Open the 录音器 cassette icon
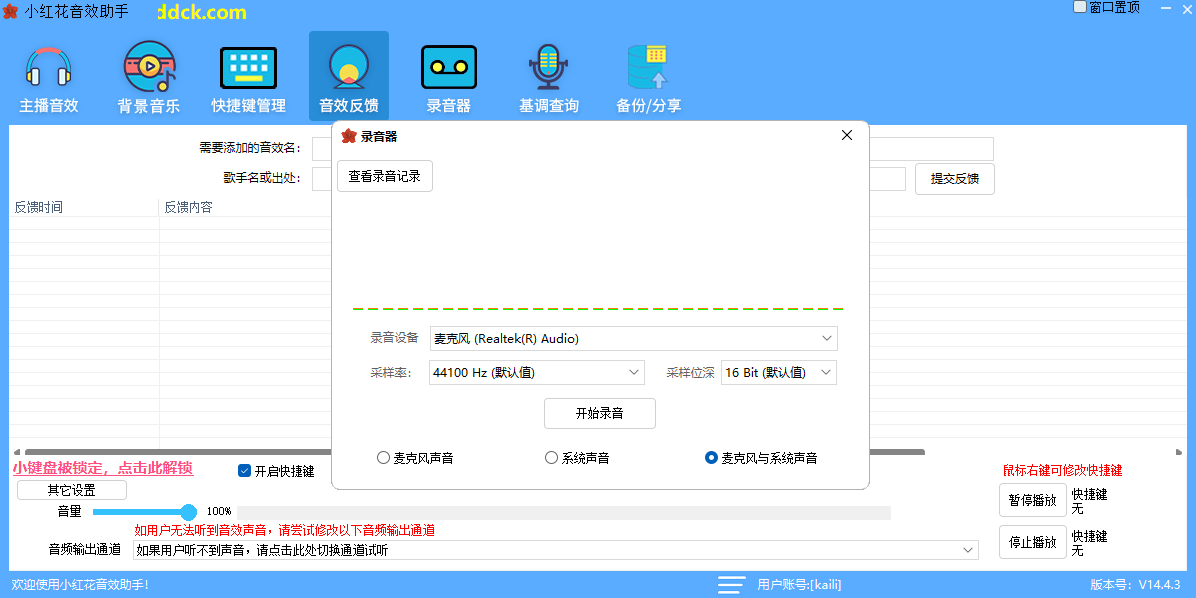 click(448, 68)
